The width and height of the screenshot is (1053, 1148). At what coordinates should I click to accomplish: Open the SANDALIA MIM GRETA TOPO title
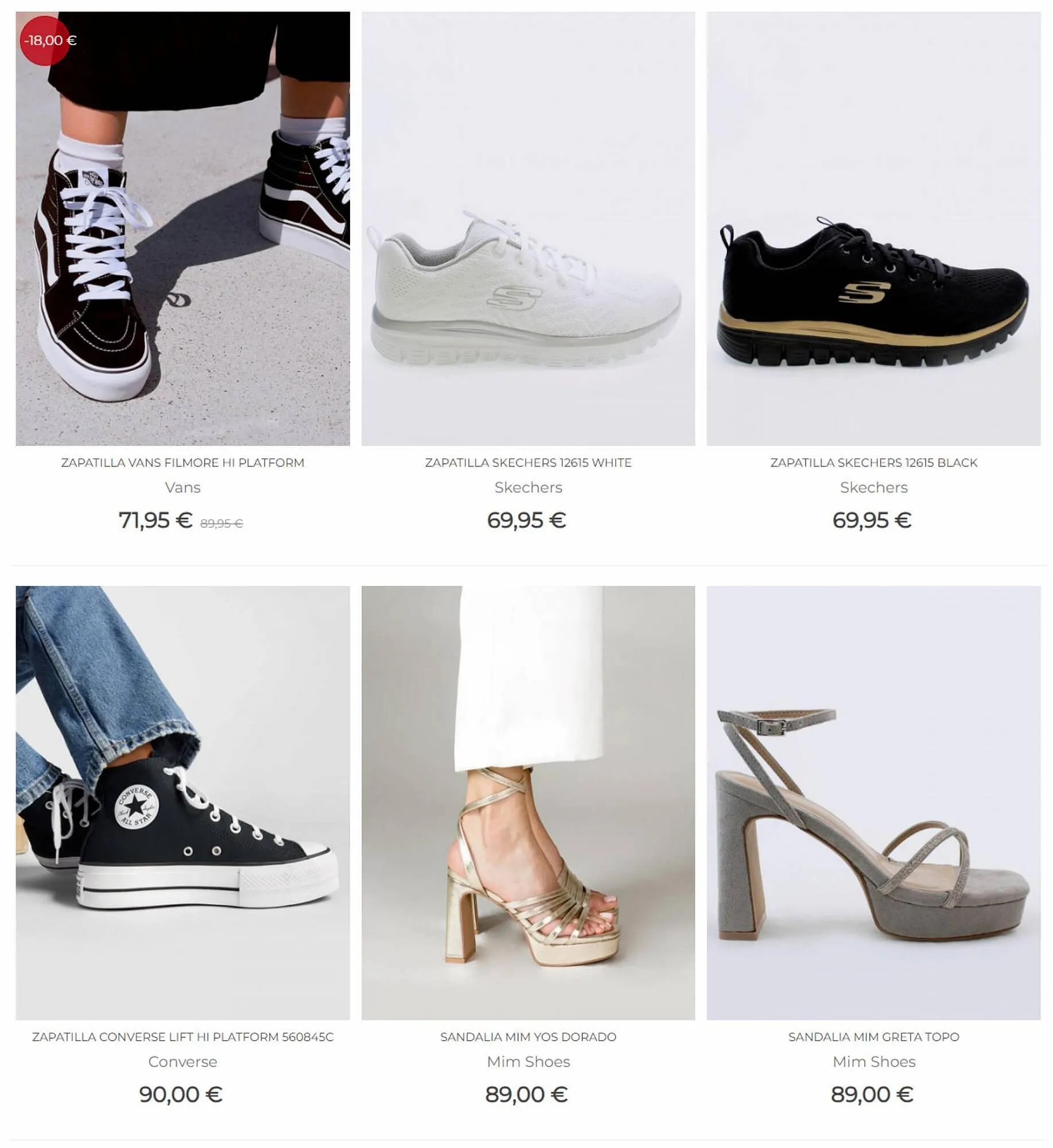pos(873,1037)
